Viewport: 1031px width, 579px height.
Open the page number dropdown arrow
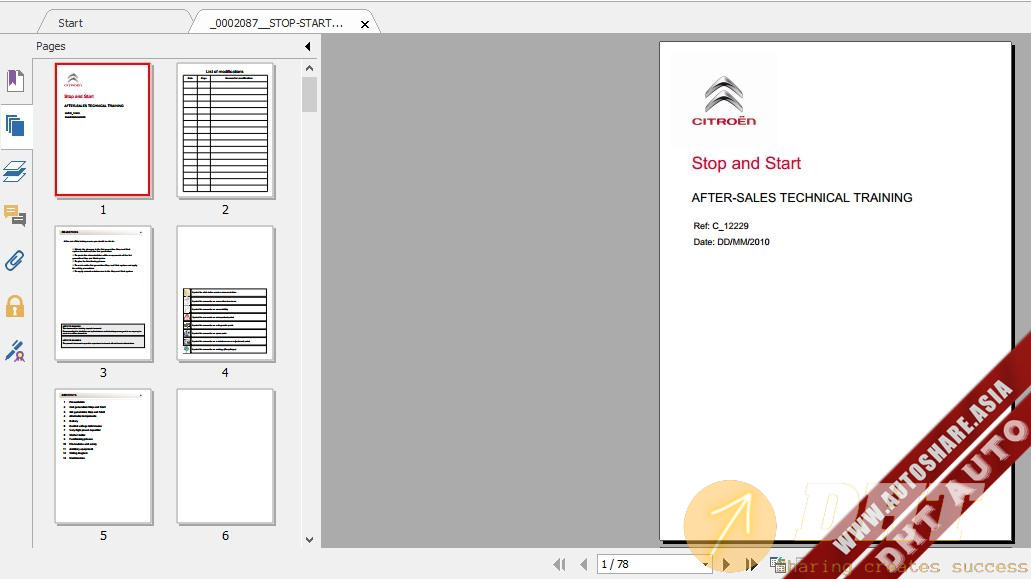point(706,565)
